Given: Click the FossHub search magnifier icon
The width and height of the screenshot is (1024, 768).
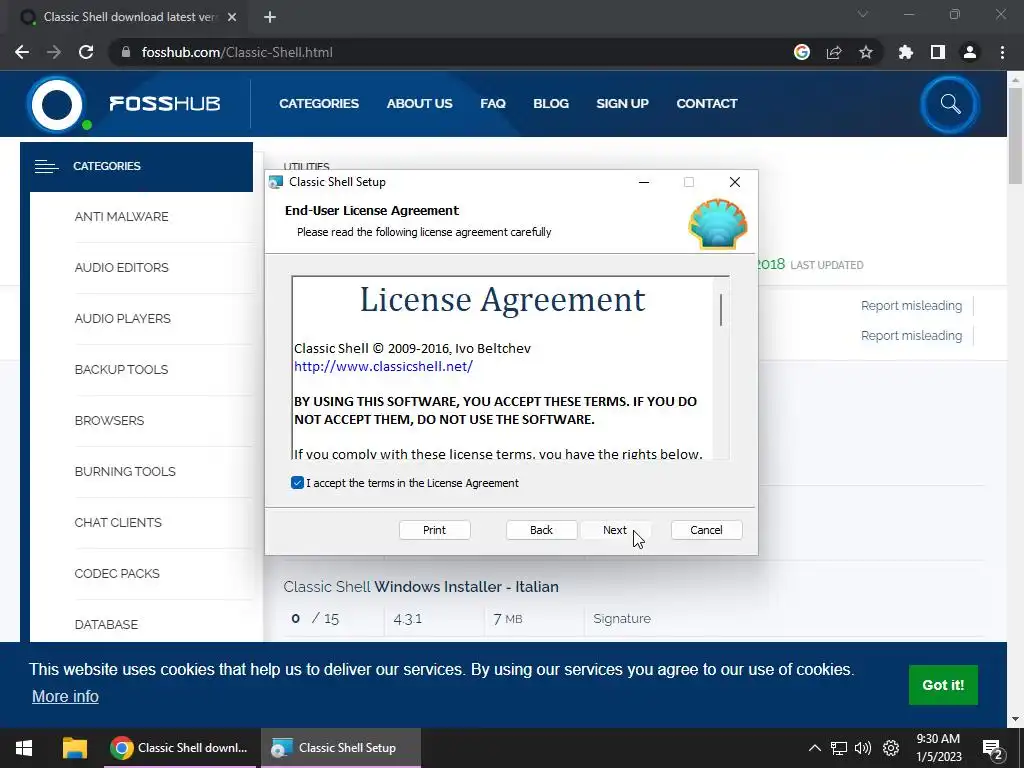Looking at the screenshot, I should coord(950,104).
